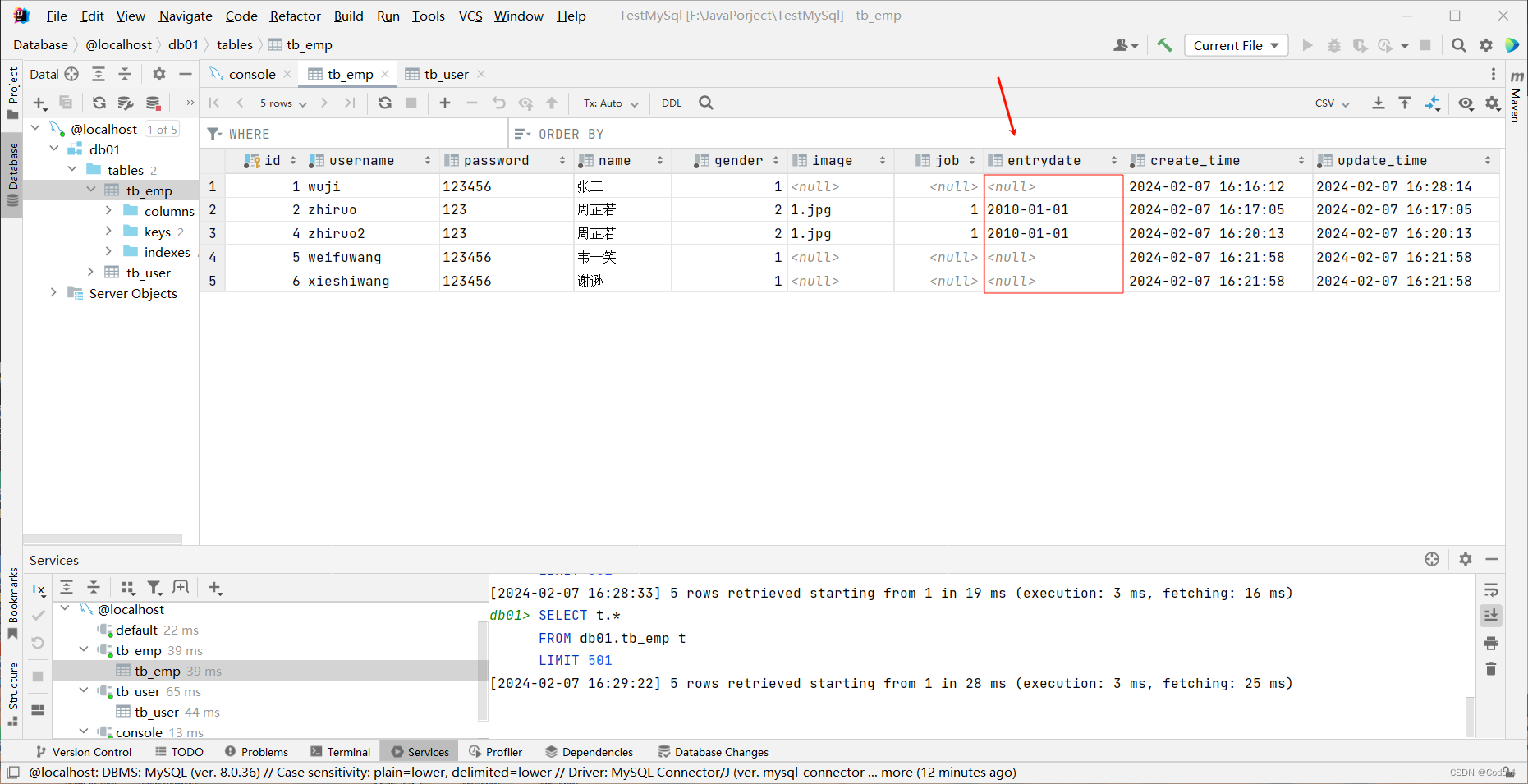Viewport: 1528px width, 784px height.
Task: Import data upload icon in table toolbar
Action: point(1405,103)
